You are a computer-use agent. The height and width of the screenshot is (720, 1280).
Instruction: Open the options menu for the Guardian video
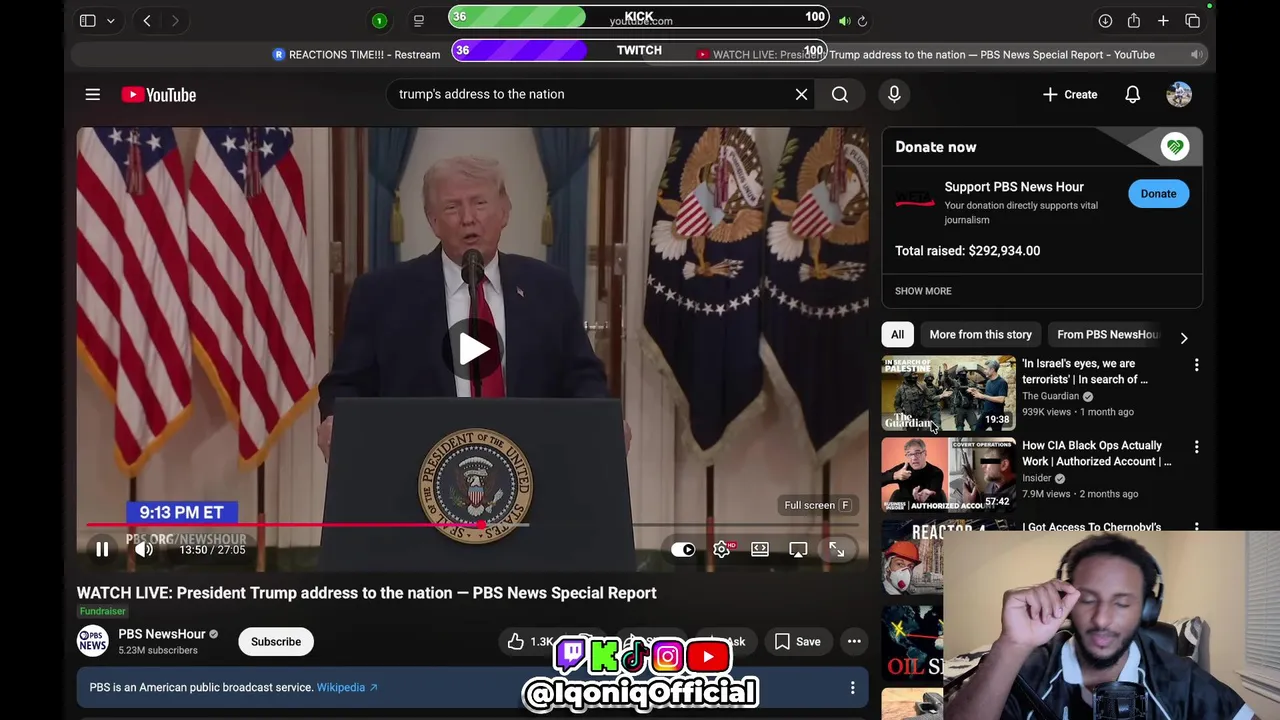click(1196, 365)
